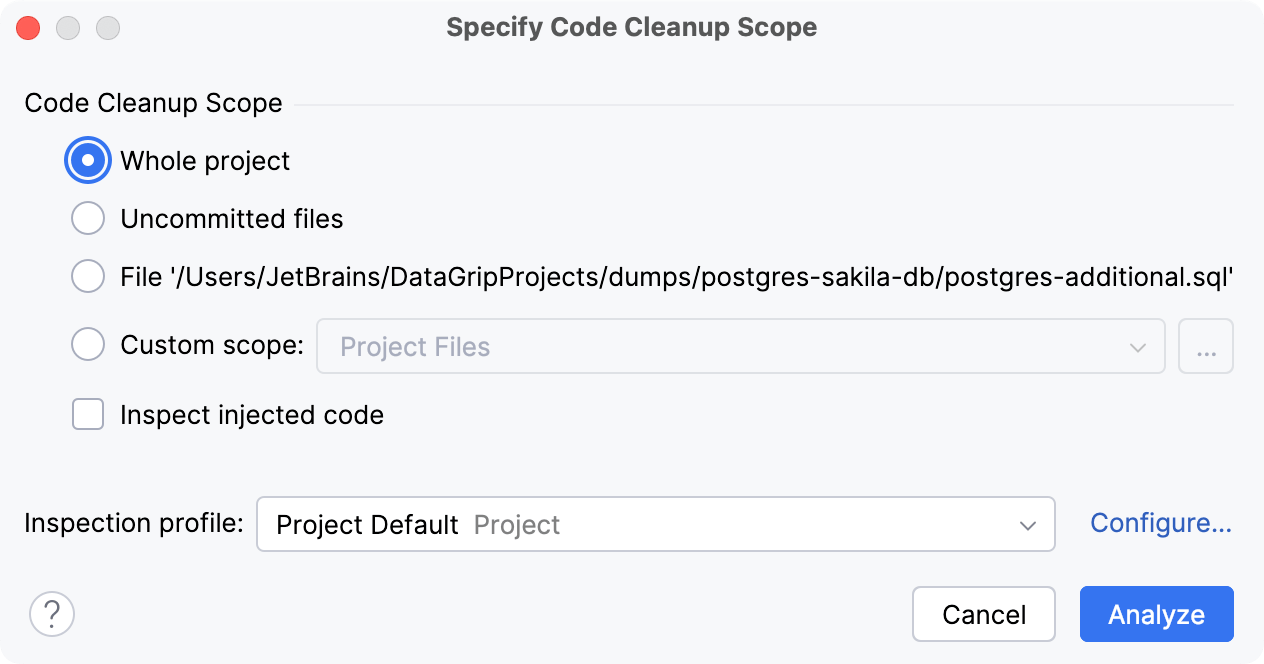Choose Uncommitted files as the cleanup scope
Viewport: 1264px width, 664px height.
click(87, 218)
